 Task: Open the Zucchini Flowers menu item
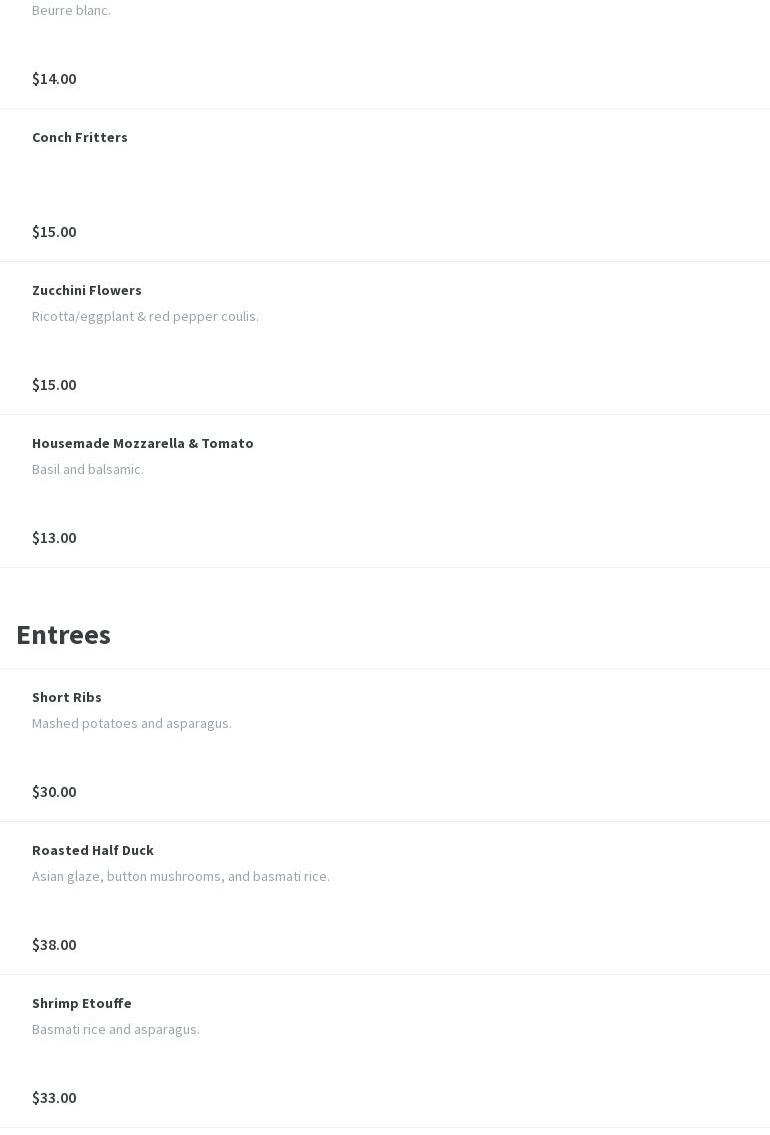point(87,290)
